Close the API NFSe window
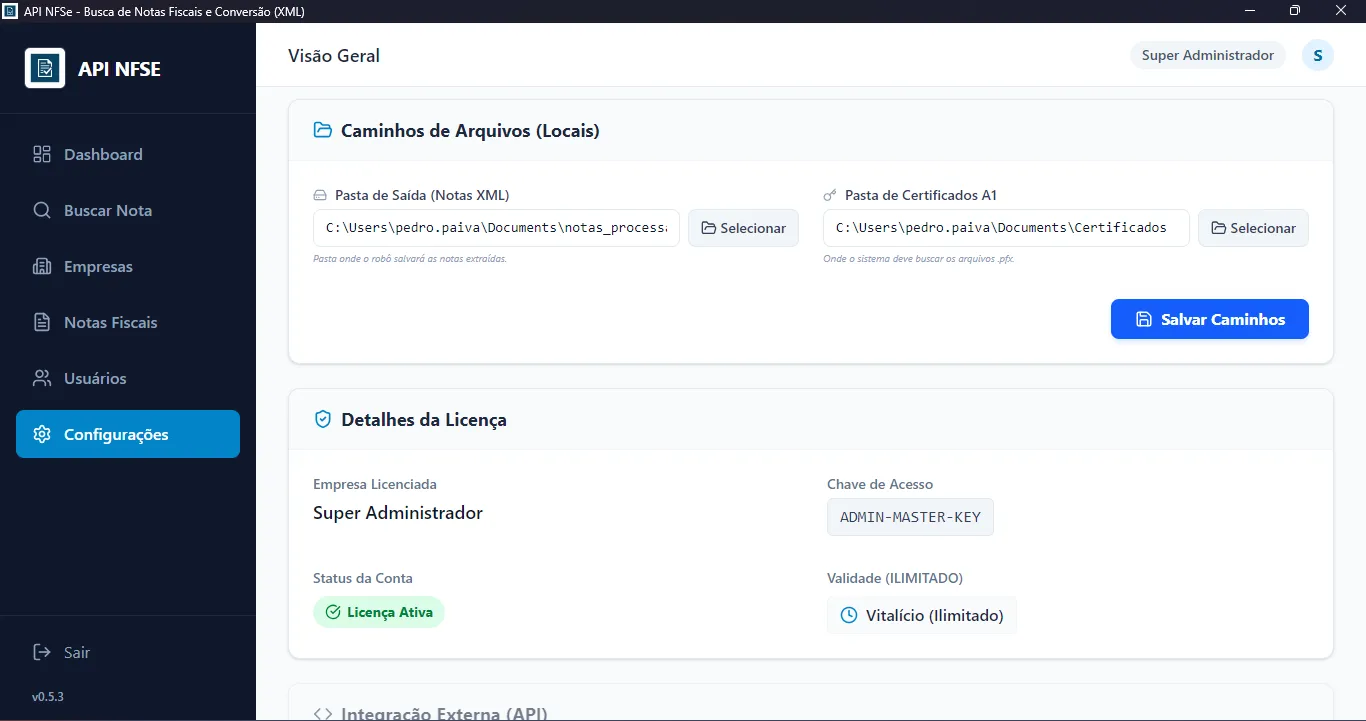1366x721 pixels. click(x=1342, y=11)
